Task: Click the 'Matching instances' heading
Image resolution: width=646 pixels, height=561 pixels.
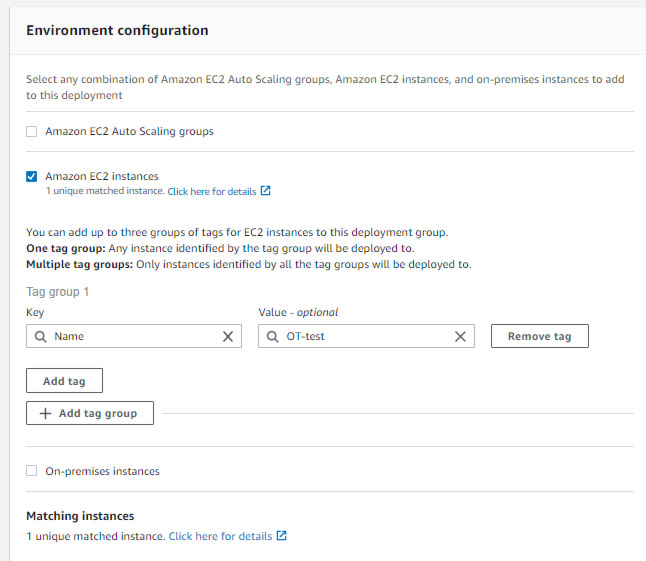Action: 80,516
